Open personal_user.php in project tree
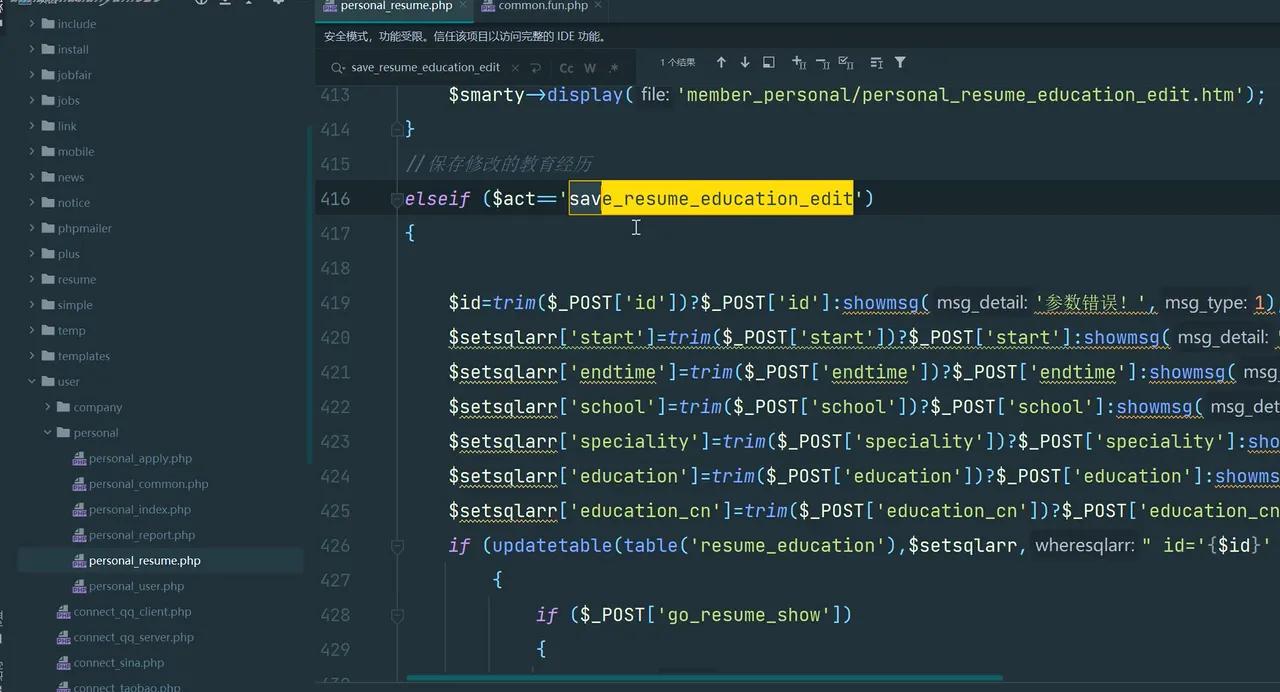The image size is (1280, 692). [x=136, y=586]
